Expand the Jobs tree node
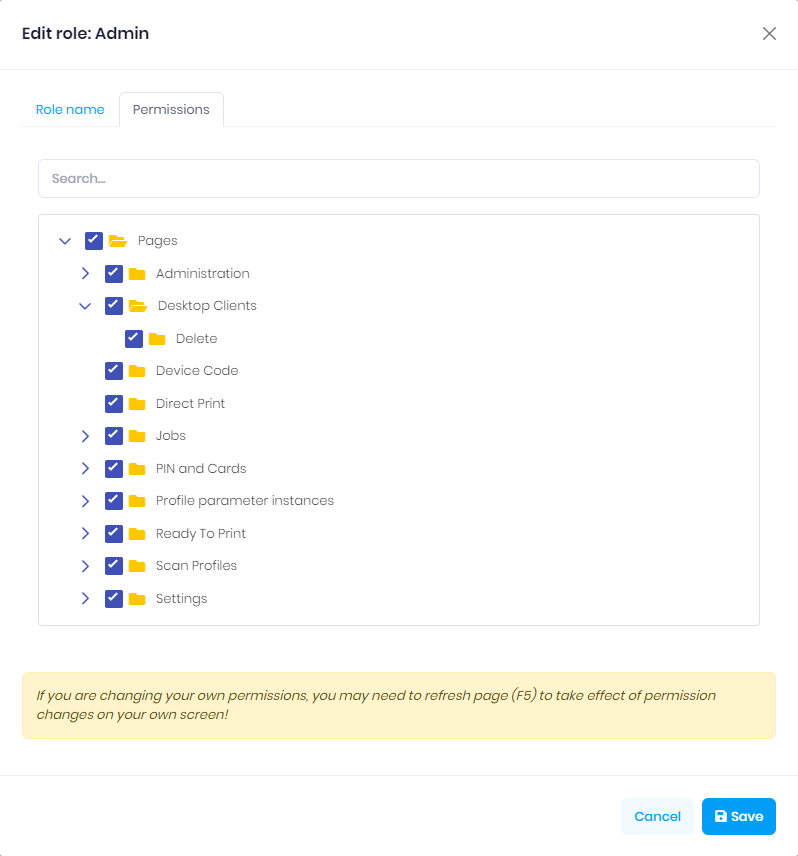This screenshot has width=798, height=856. [x=85, y=436]
